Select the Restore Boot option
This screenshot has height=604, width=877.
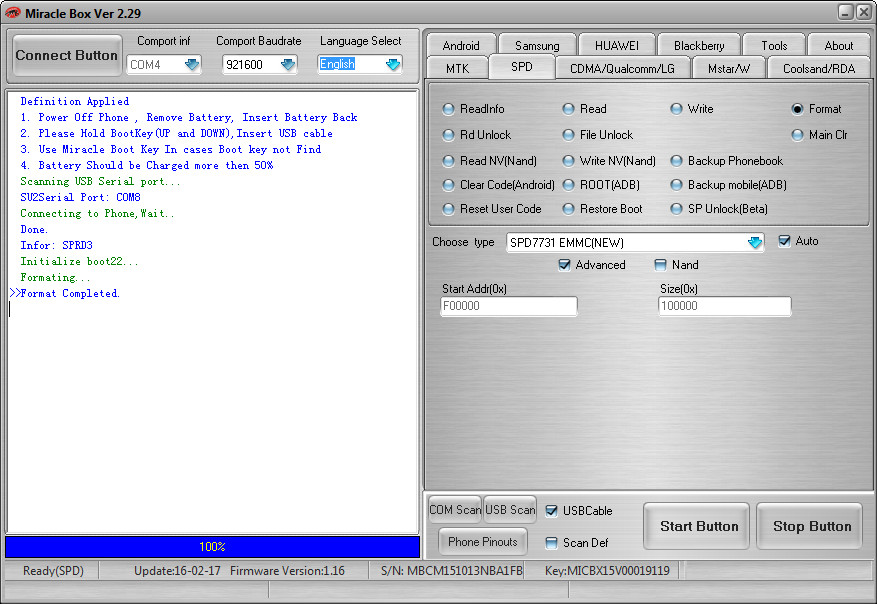pos(602,209)
